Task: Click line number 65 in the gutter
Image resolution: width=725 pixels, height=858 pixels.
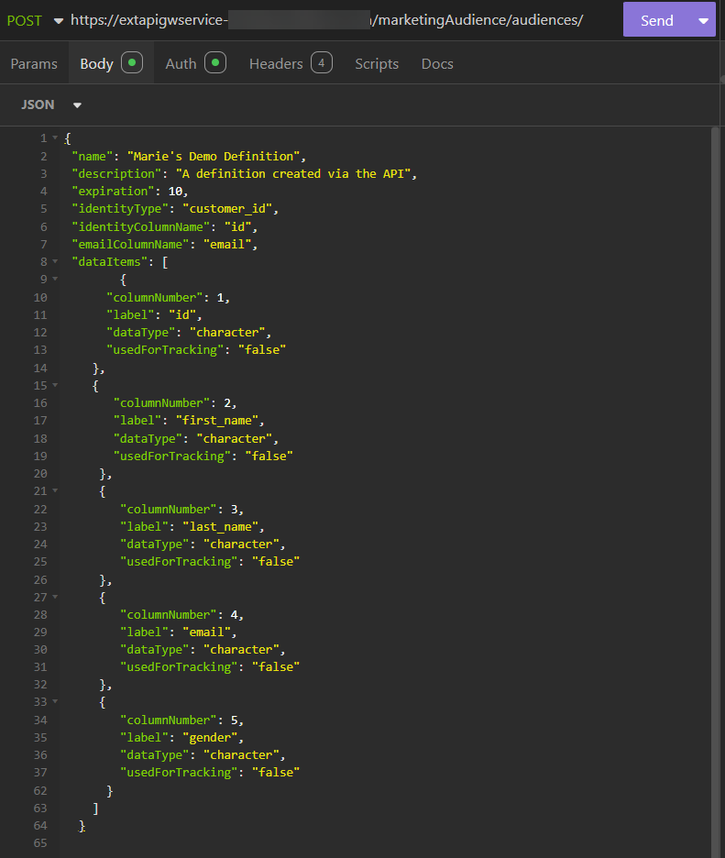Action: click(x=40, y=843)
